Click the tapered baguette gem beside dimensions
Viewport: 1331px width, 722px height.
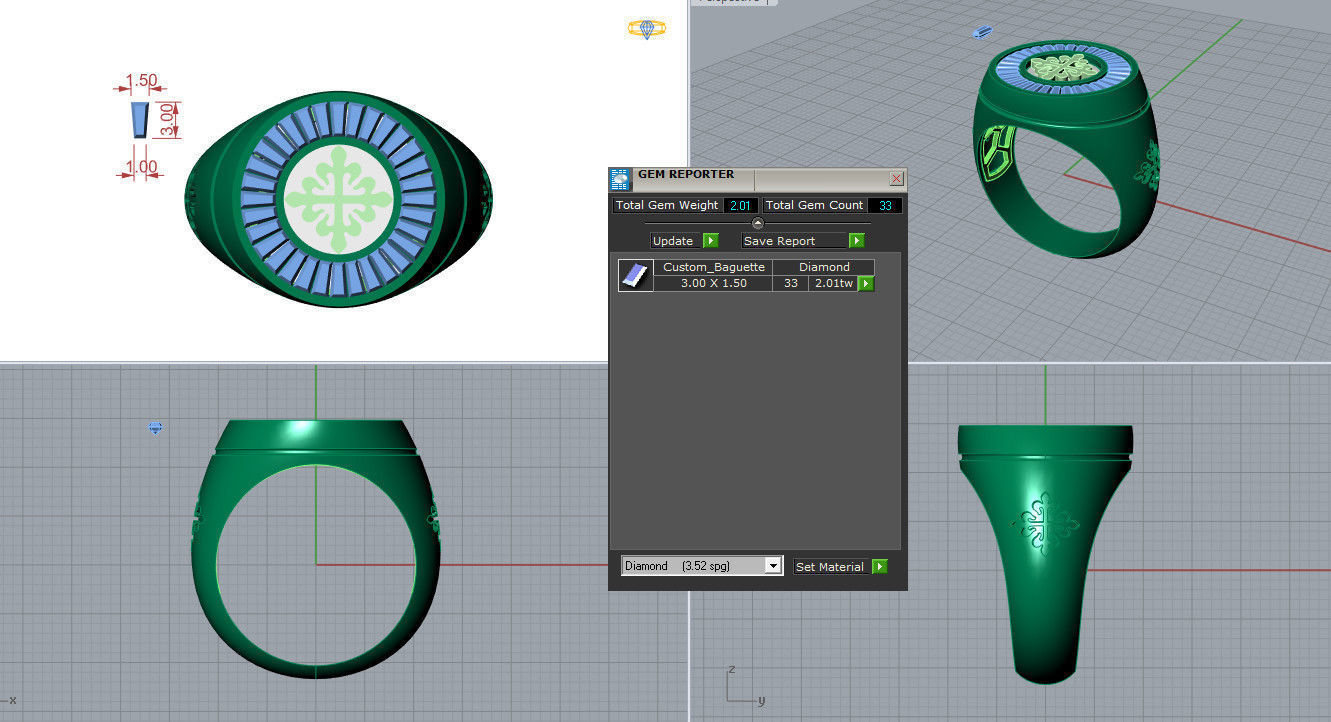[x=140, y=119]
